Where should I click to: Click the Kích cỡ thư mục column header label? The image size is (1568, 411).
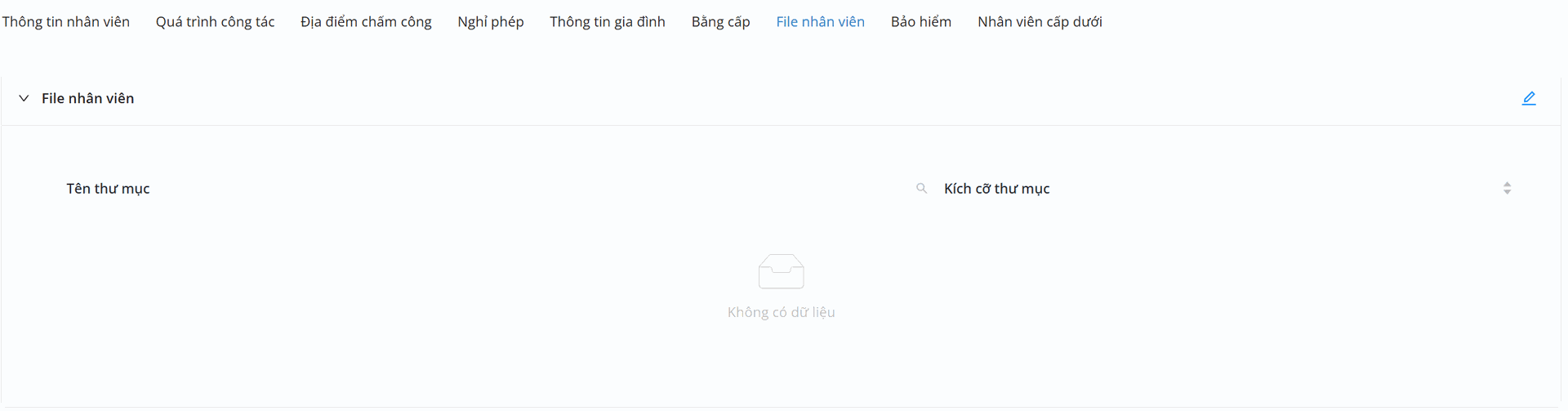click(x=996, y=189)
